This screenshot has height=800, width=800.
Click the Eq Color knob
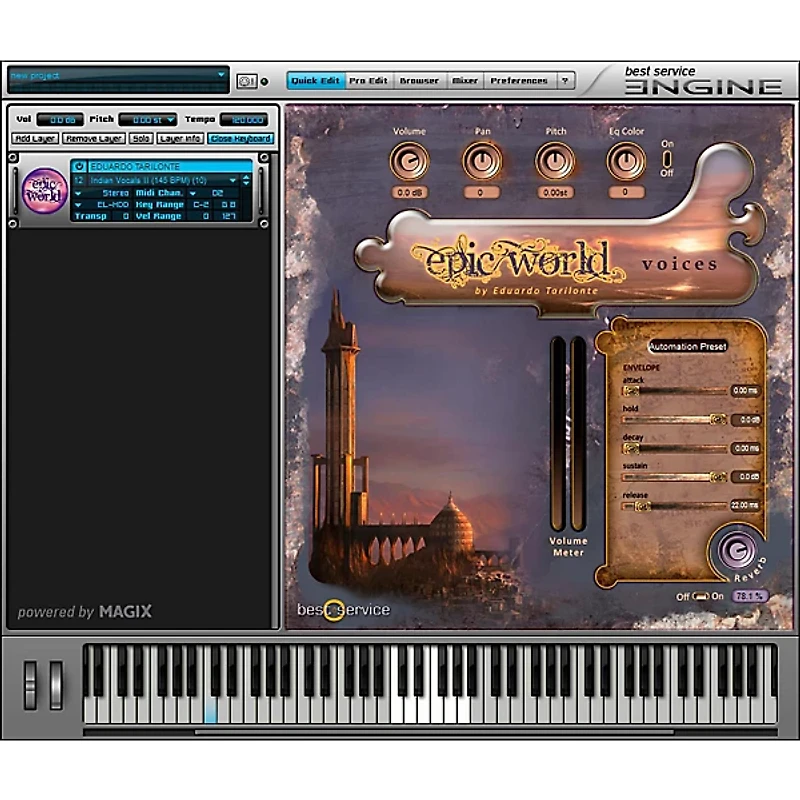(x=626, y=160)
